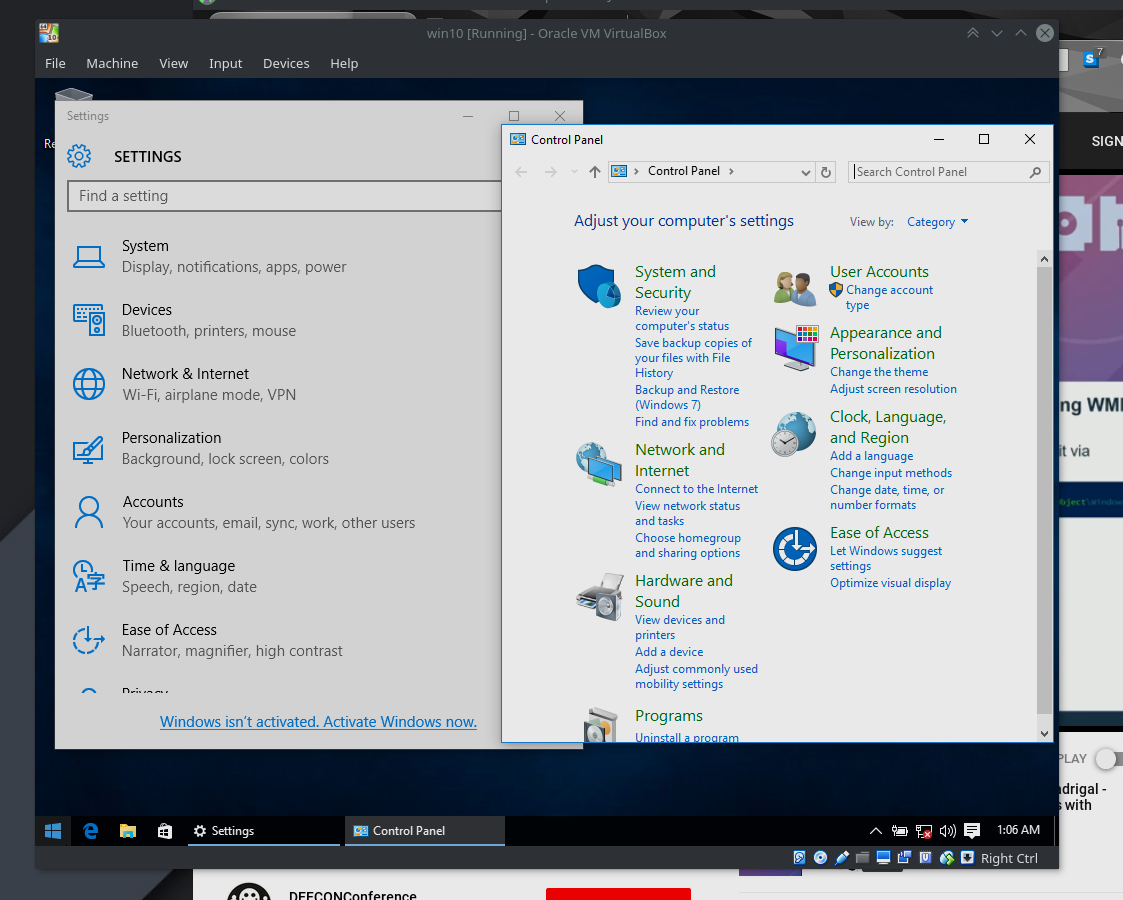Open Change the theme link
This screenshot has width=1123, height=900.
(879, 372)
